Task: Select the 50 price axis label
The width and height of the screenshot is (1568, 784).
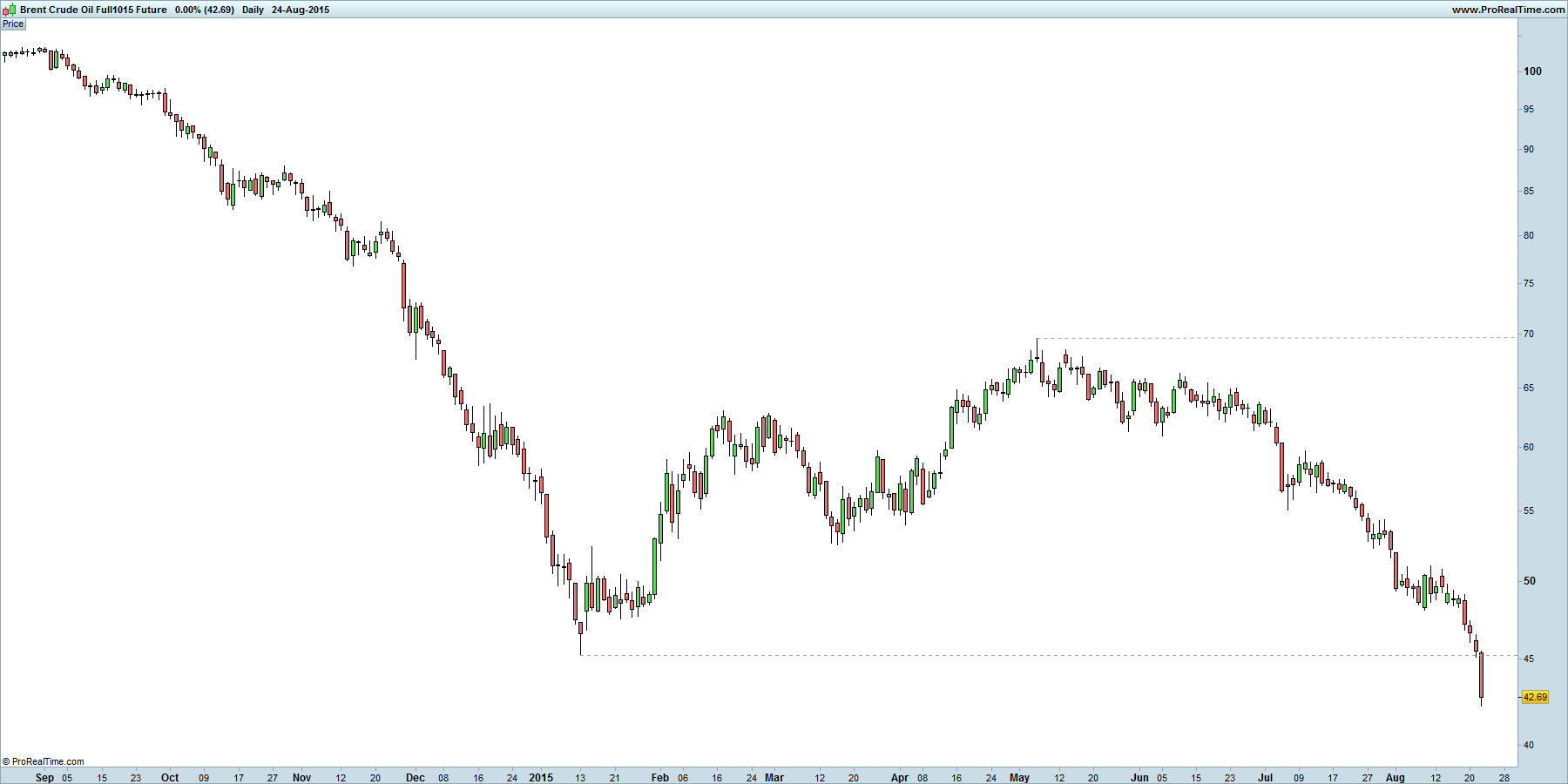Action: coord(1530,581)
